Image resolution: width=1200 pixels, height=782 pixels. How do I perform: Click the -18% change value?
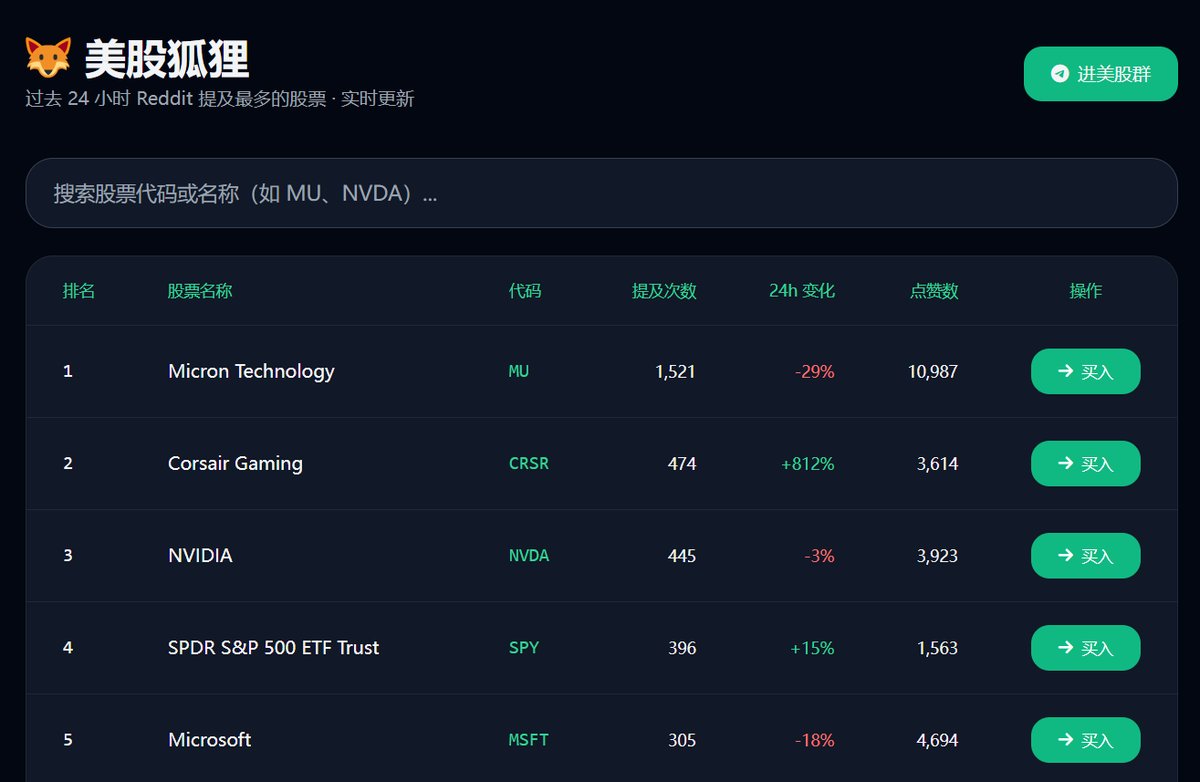(x=815, y=740)
